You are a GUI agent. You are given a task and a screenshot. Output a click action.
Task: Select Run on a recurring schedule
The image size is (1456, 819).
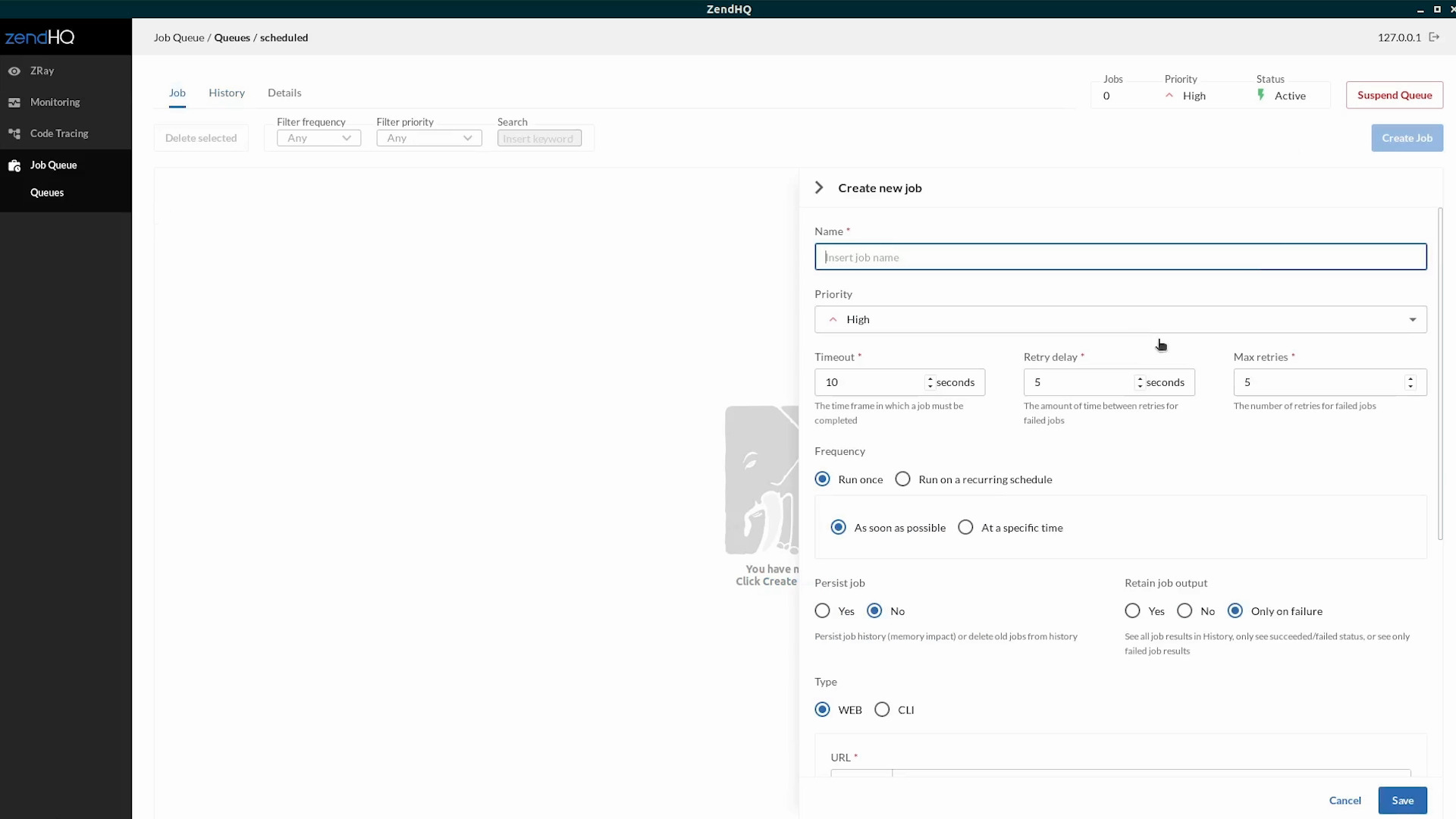902,479
